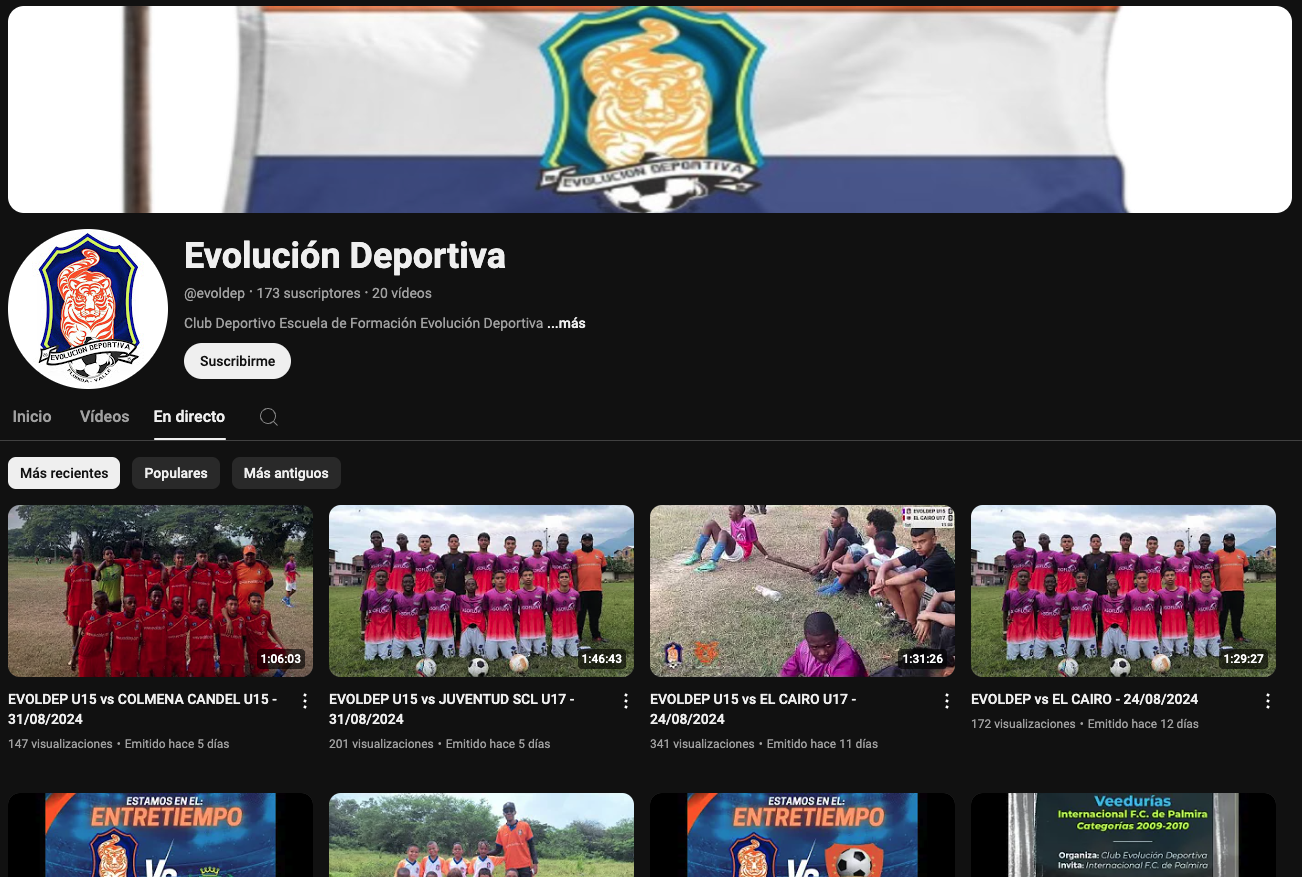Open options menu for JUVENTUD SCL U17 video
Image resolution: width=1302 pixels, height=877 pixels.
pyautogui.click(x=626, y=701)
